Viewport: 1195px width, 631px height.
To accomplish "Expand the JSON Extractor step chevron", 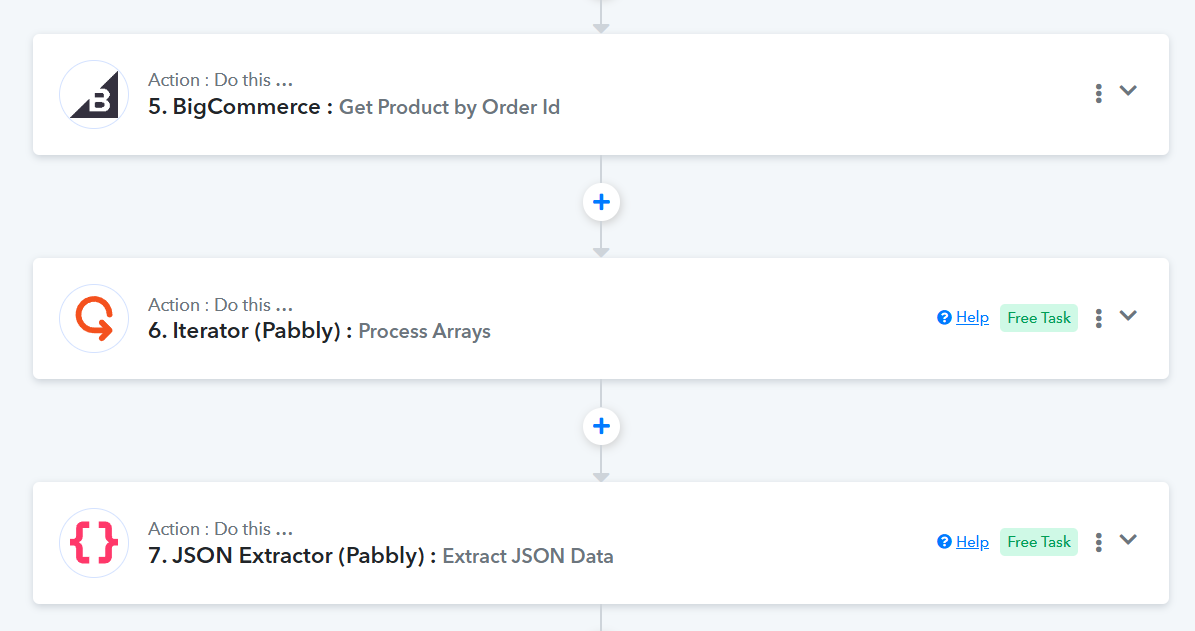I will click(x=1128, y=540).
